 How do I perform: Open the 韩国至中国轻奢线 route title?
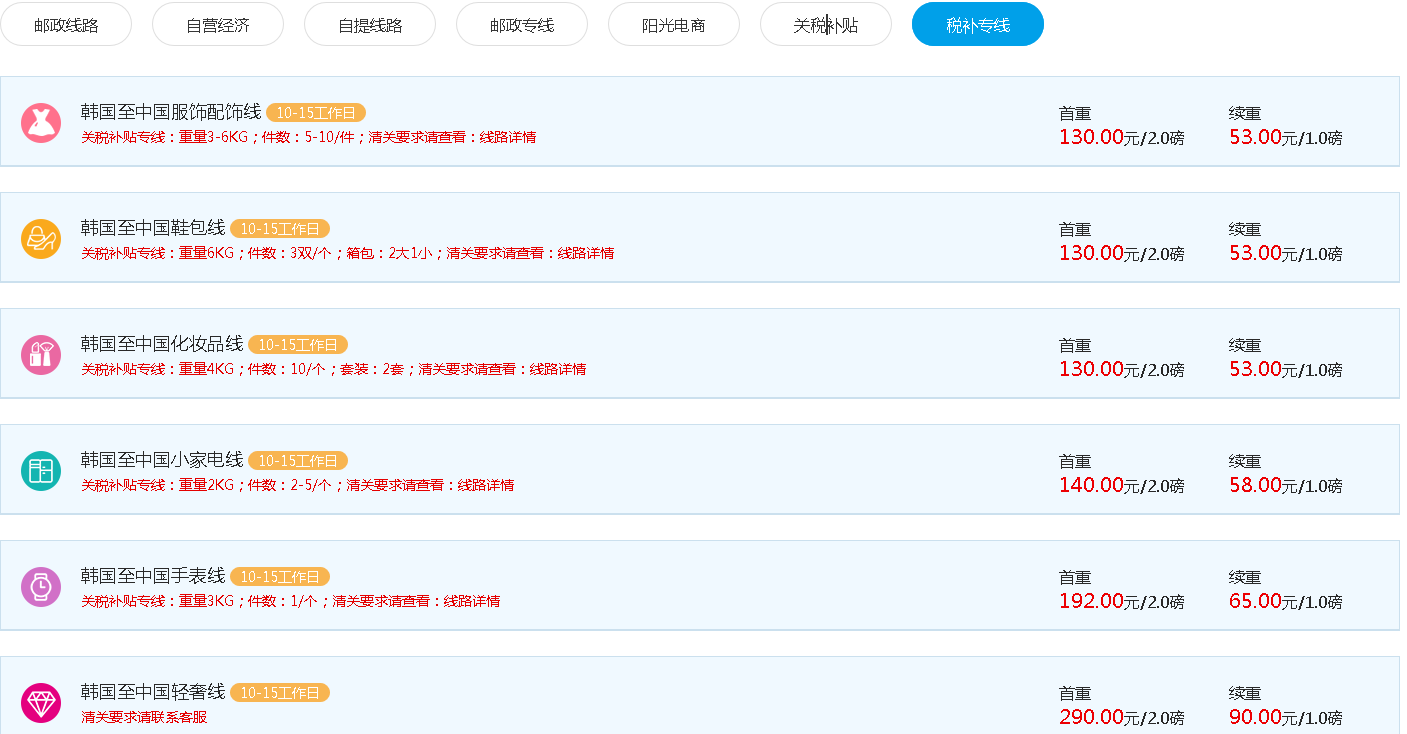(x=153, y=692)
